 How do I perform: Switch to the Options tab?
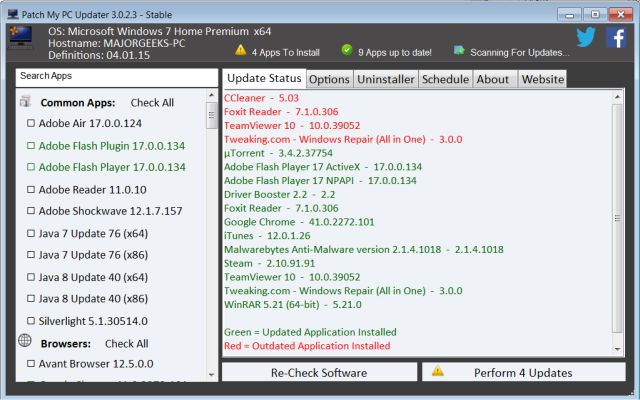pos(329,79)
